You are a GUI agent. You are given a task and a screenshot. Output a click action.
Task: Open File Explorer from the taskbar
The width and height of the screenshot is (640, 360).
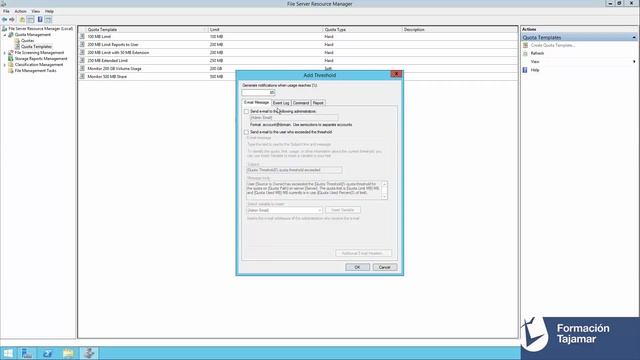point(68,353)
